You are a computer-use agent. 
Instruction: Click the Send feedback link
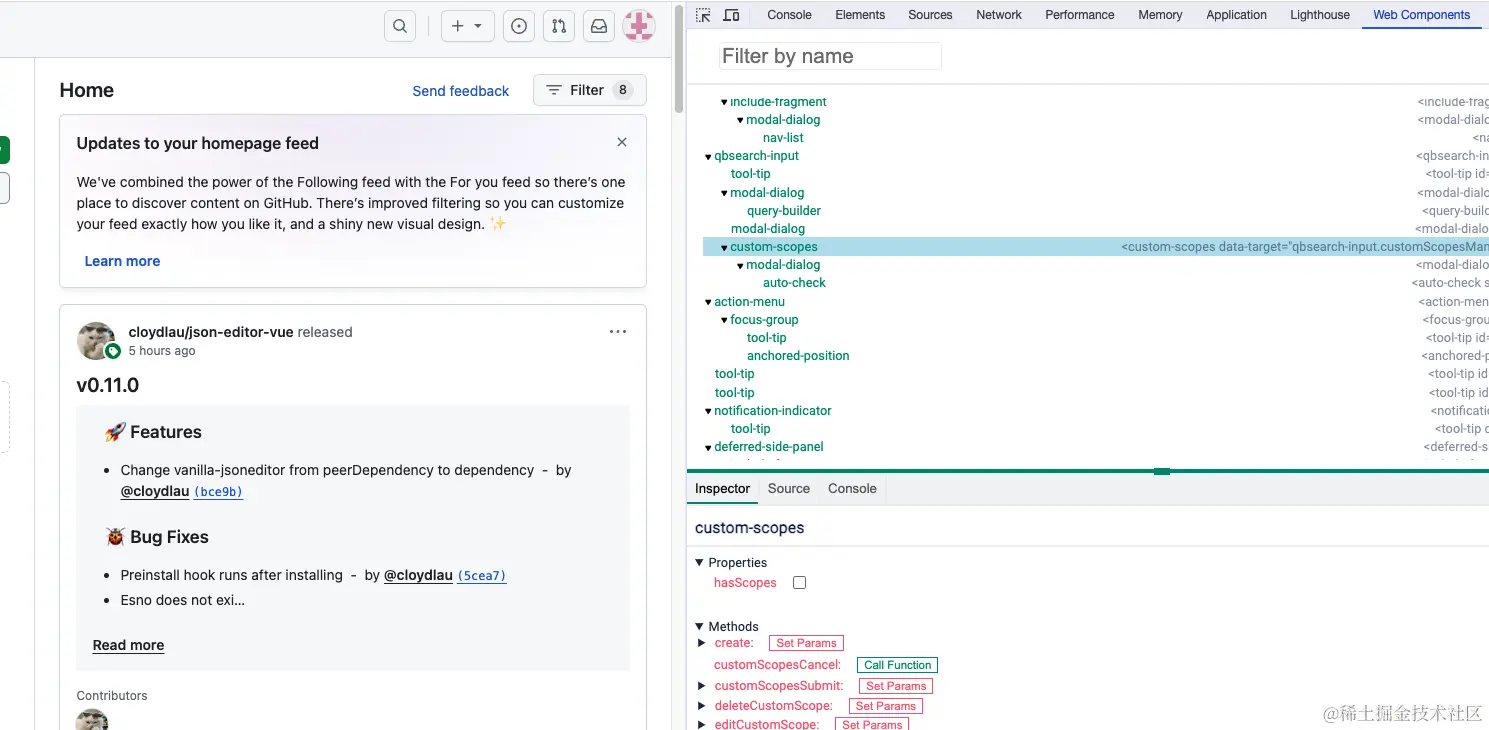click(461, 91)
